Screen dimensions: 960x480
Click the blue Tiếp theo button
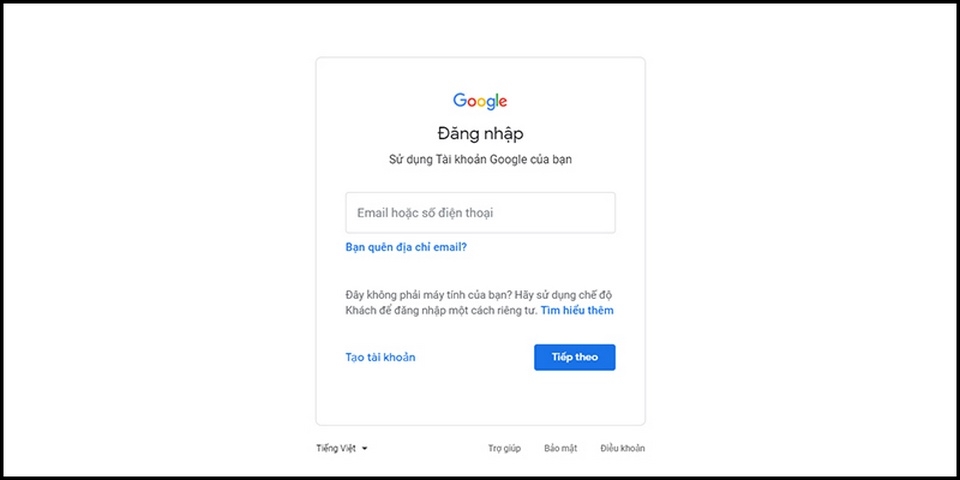tap(574, 357)
